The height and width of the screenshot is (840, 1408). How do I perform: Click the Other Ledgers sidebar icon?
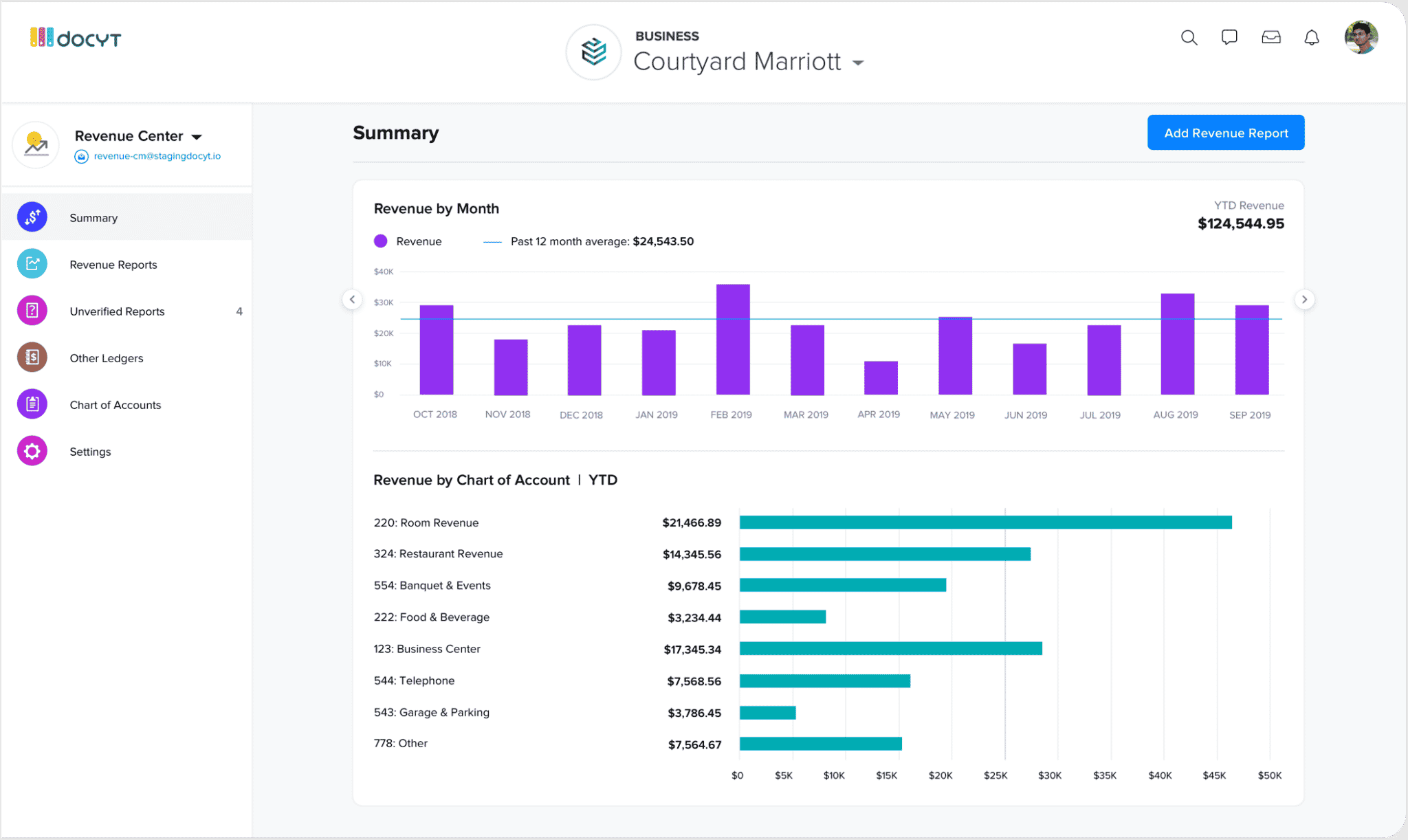click(32, 357)
